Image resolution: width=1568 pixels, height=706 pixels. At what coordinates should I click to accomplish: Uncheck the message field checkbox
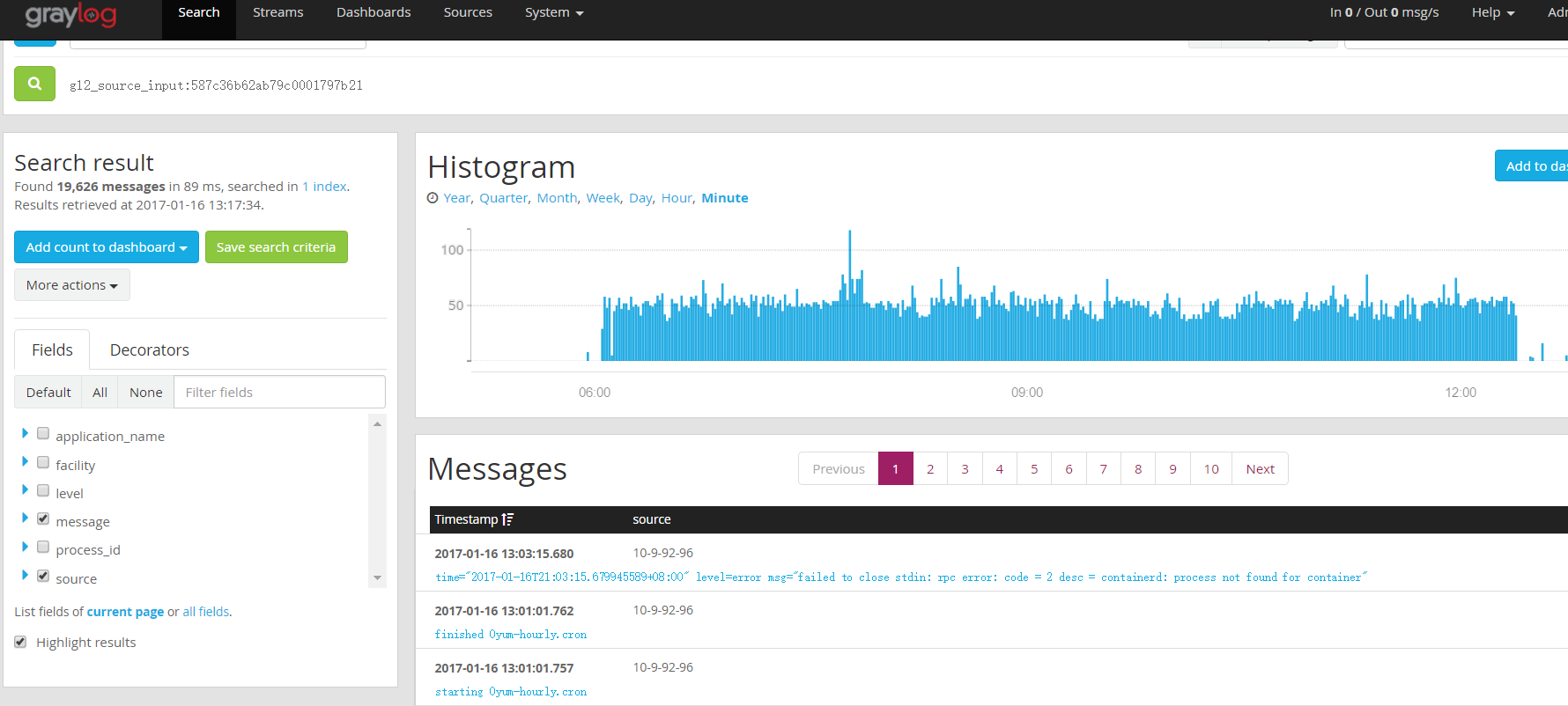[43, 518]
